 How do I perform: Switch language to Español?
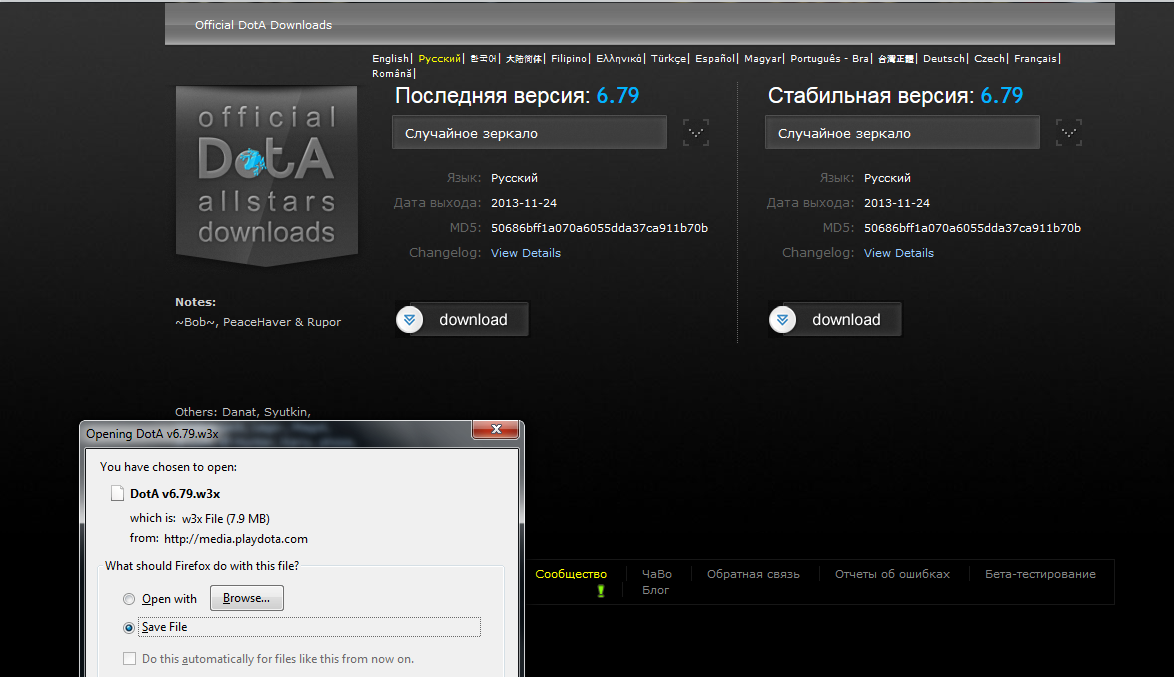click(715, 58)
